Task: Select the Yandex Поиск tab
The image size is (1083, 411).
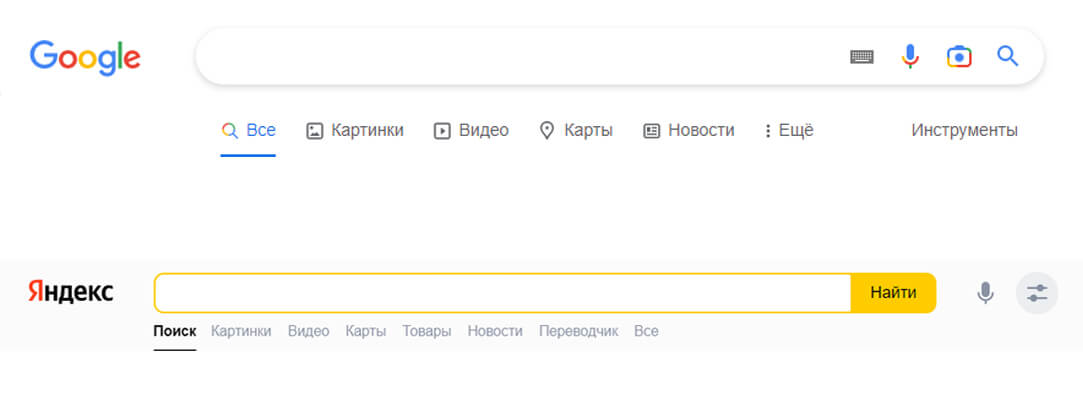Action: tap(175, 331)
